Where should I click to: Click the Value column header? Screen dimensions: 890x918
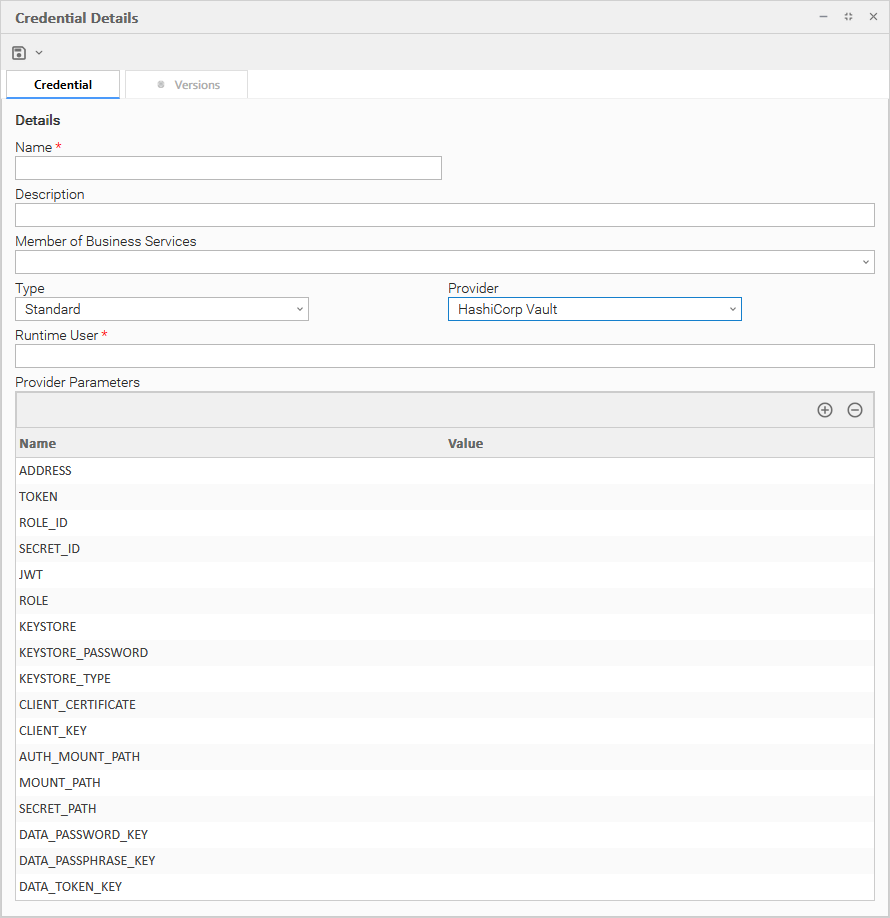[x=465, y=443]
